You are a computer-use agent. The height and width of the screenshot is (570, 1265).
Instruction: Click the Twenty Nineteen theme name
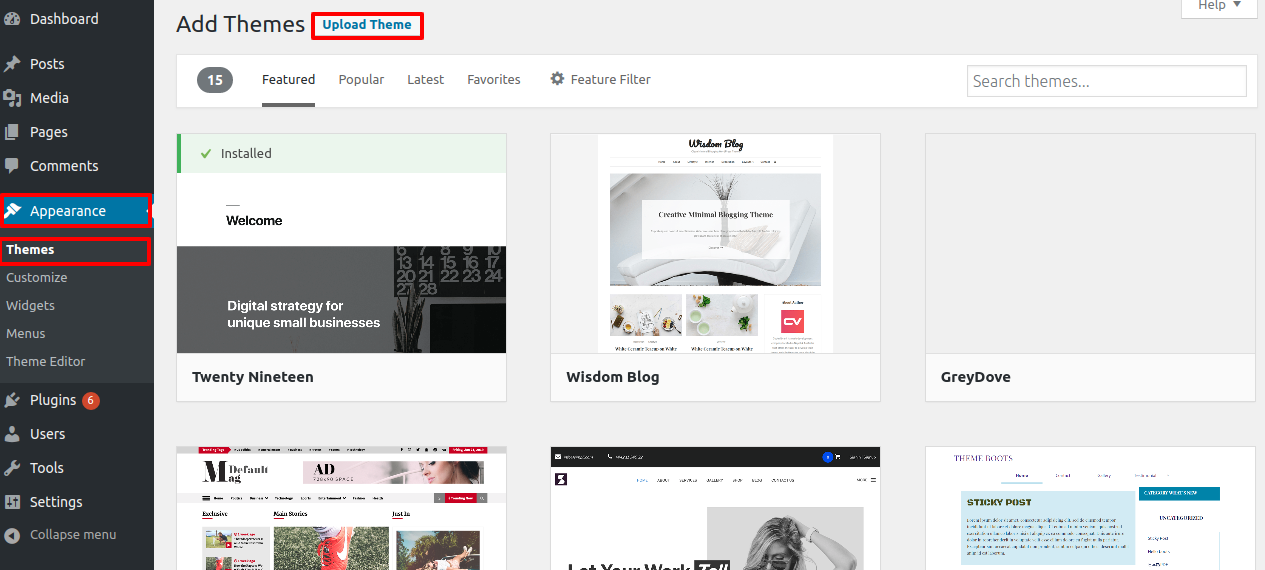(253, 377)
